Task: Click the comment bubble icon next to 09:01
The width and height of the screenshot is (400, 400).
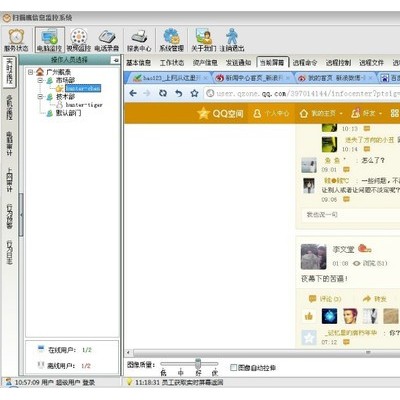Action: [346, 170]
